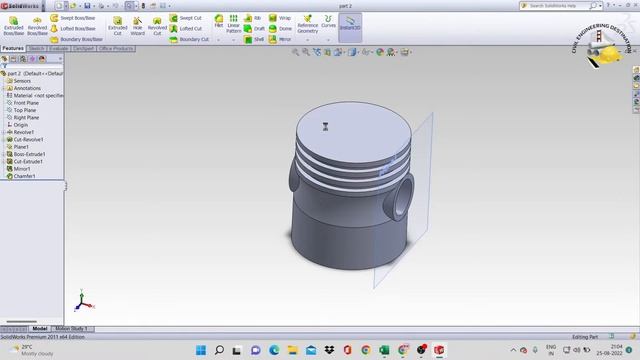Open the FeatureManager design tree tab
640x360 pixels.
click(4, 59)
